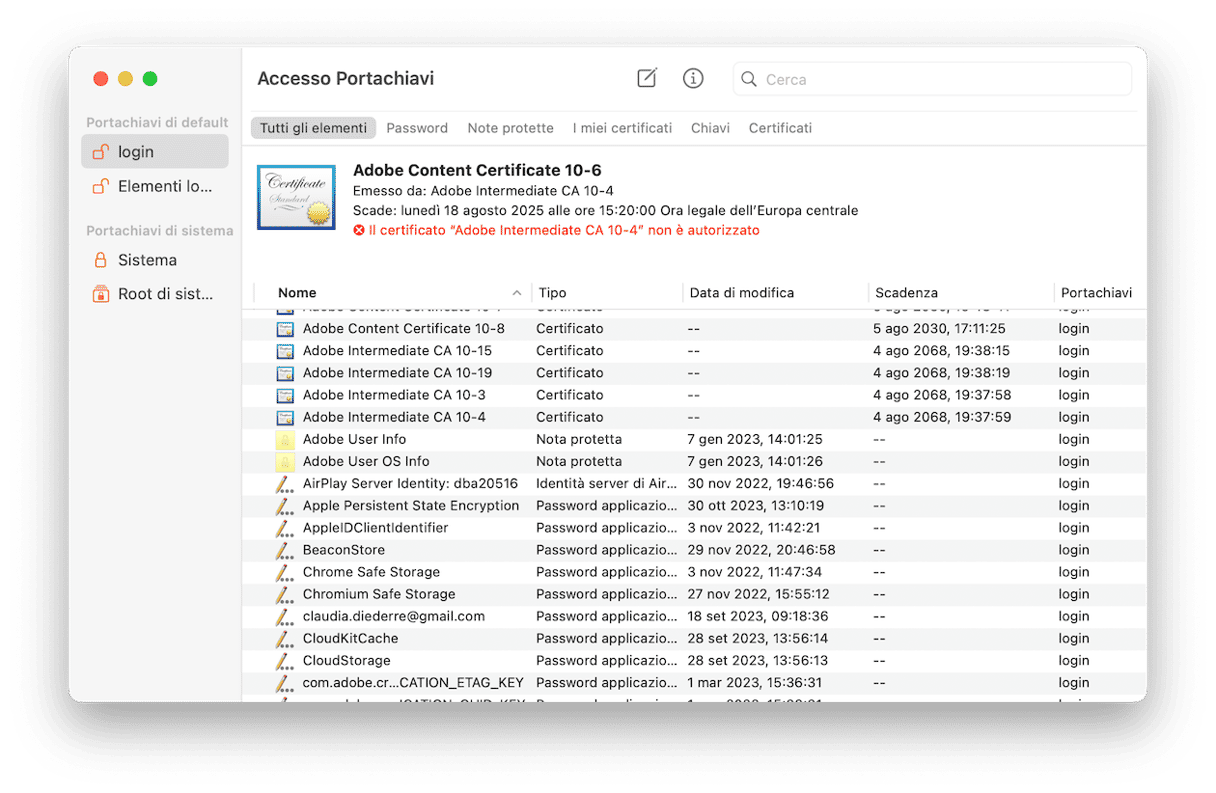Click the password icon for AppleIDClientIdentifier

pos(285,528)
